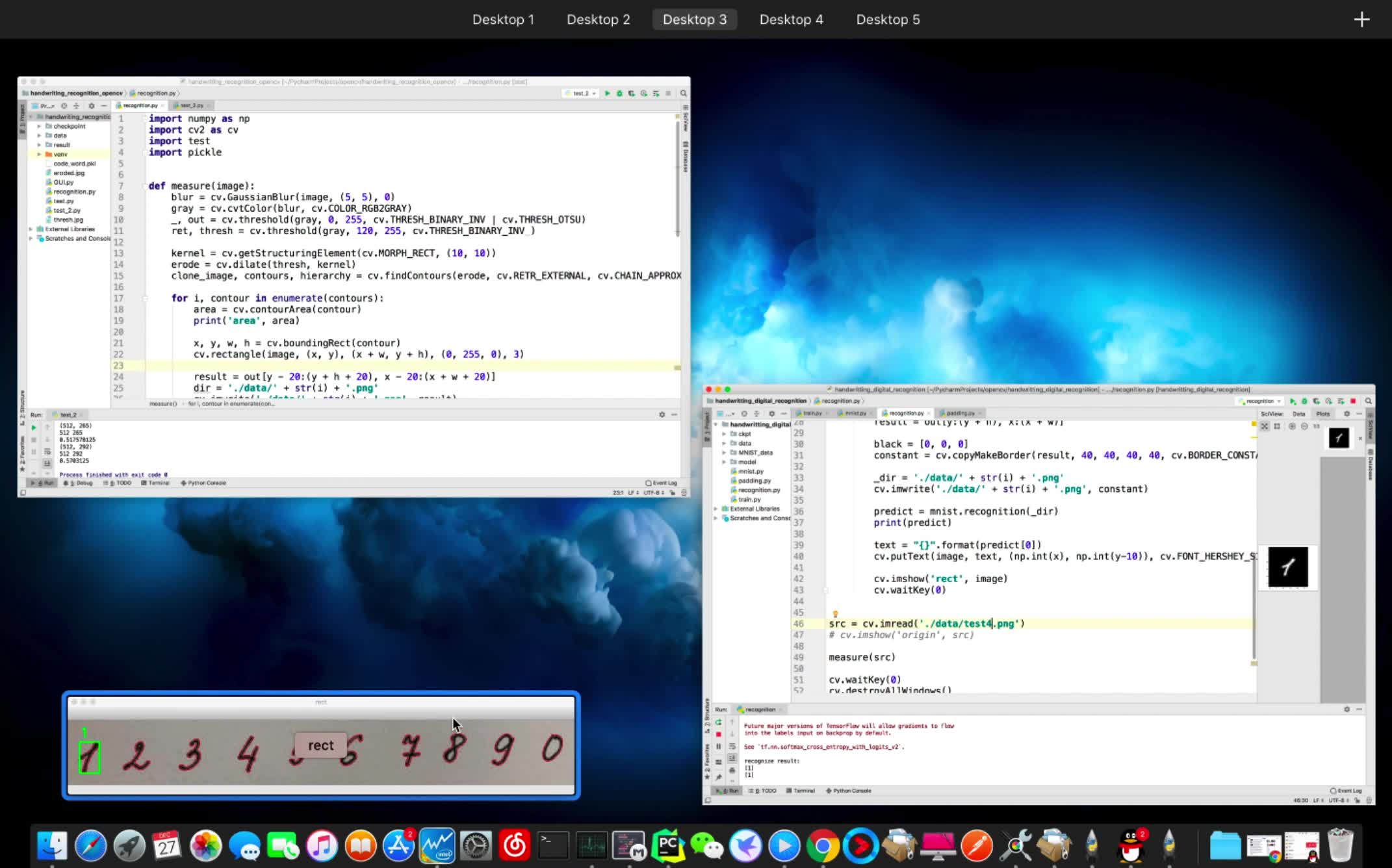Select Desktop 4 in Mission Control
The image size is (1392, 868).
(x=791, y=19)
